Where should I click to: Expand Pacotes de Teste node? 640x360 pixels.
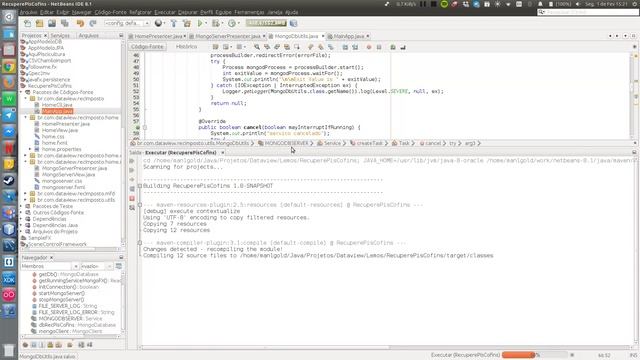tap(22, 206)
